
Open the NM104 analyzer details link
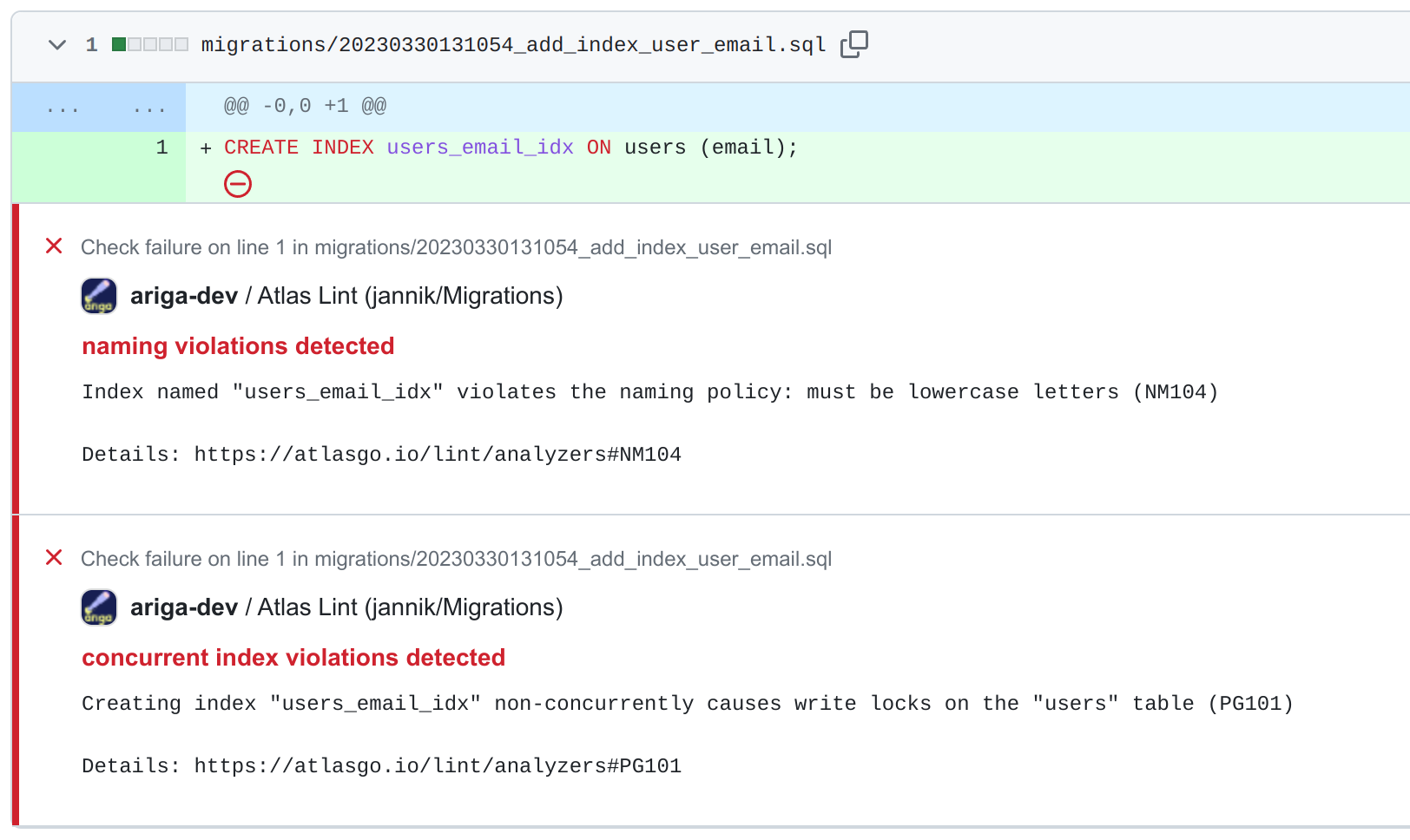pyautogui.click(x=438, y=453)
